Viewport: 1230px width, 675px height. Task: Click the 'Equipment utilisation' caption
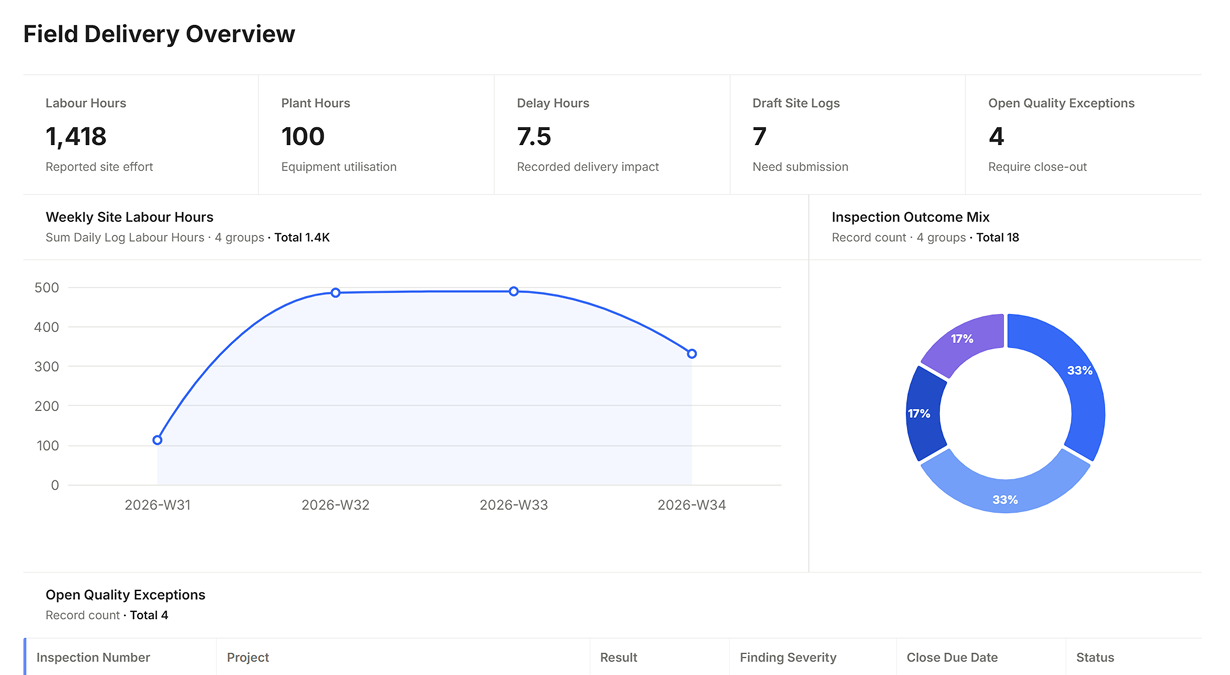tap(339, 167)
